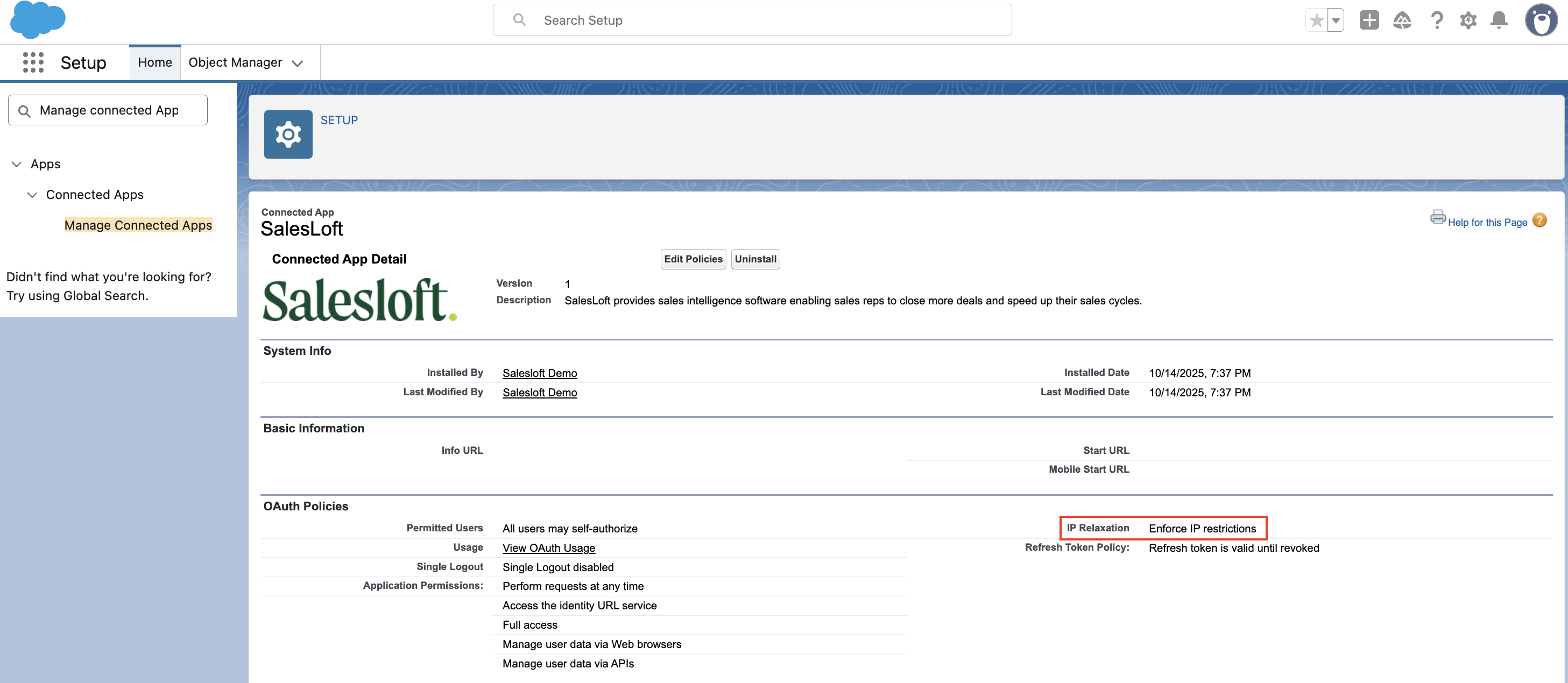This screenshot has width=1568, height=683.
Task: Click the SETUP breadcrumb text
Action: tap(339, 120)
